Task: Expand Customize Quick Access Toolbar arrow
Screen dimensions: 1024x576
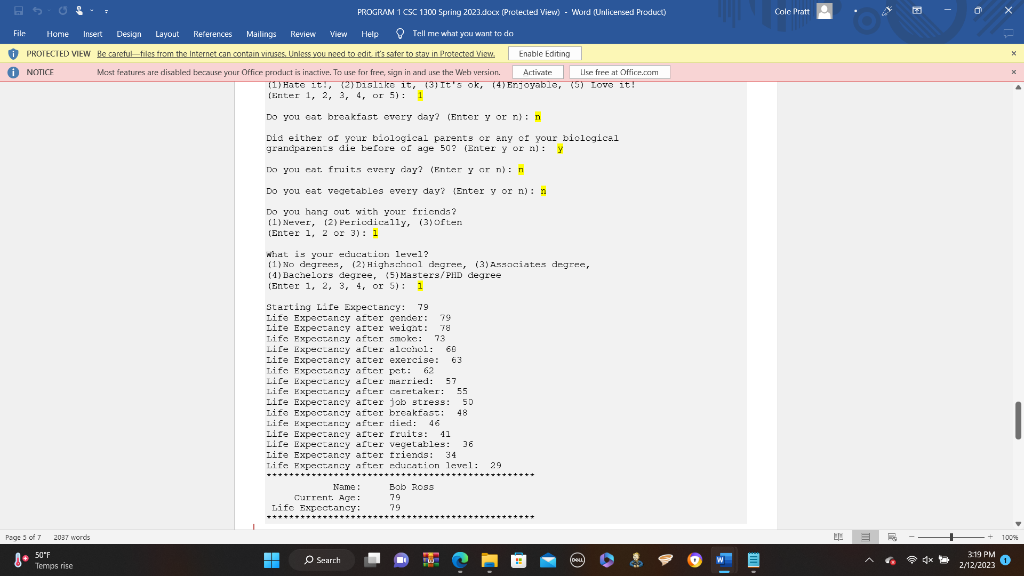Action: click(106, 11)
